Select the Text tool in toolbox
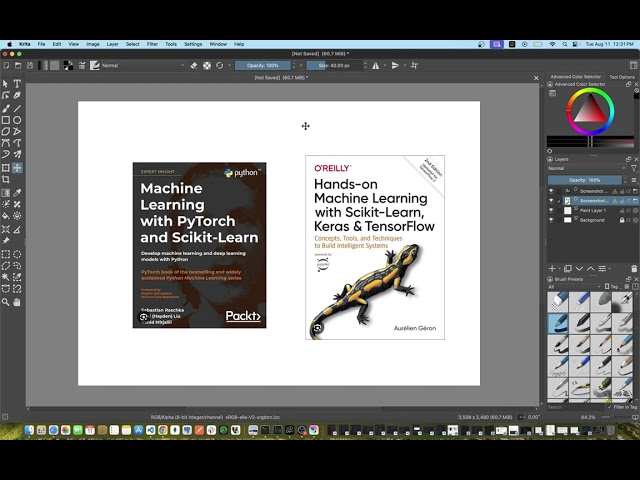Viewport: 640px width, 480px height. (17, 84)
